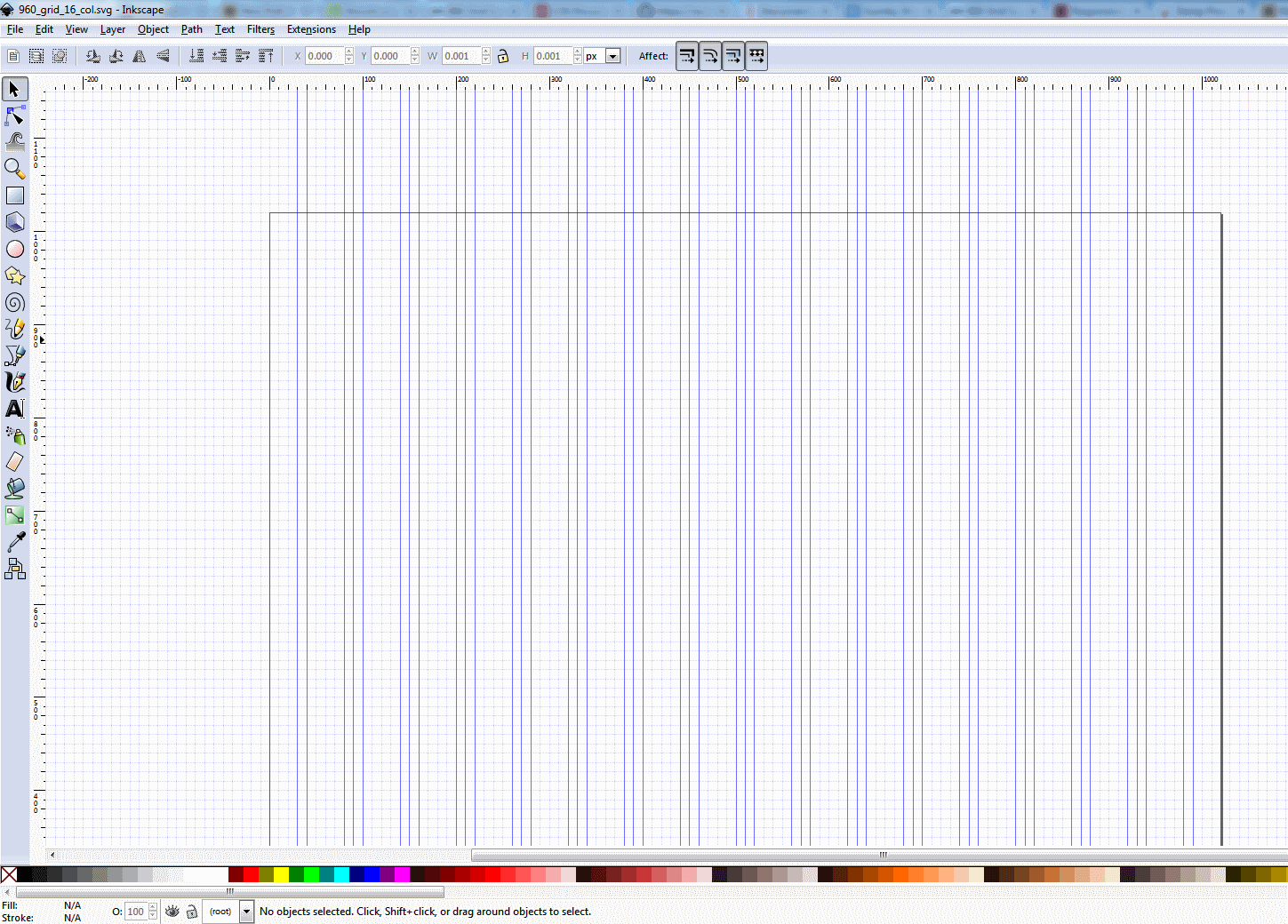Toggle the width-height ratio lock
1288x924 pixels.
[x=503, y=56]
